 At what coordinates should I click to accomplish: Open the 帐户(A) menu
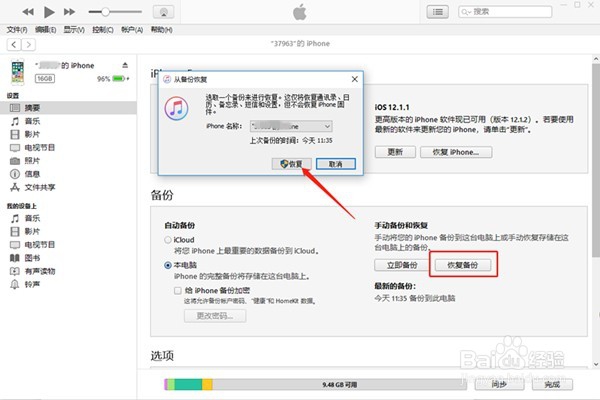[x=132, y=29]
